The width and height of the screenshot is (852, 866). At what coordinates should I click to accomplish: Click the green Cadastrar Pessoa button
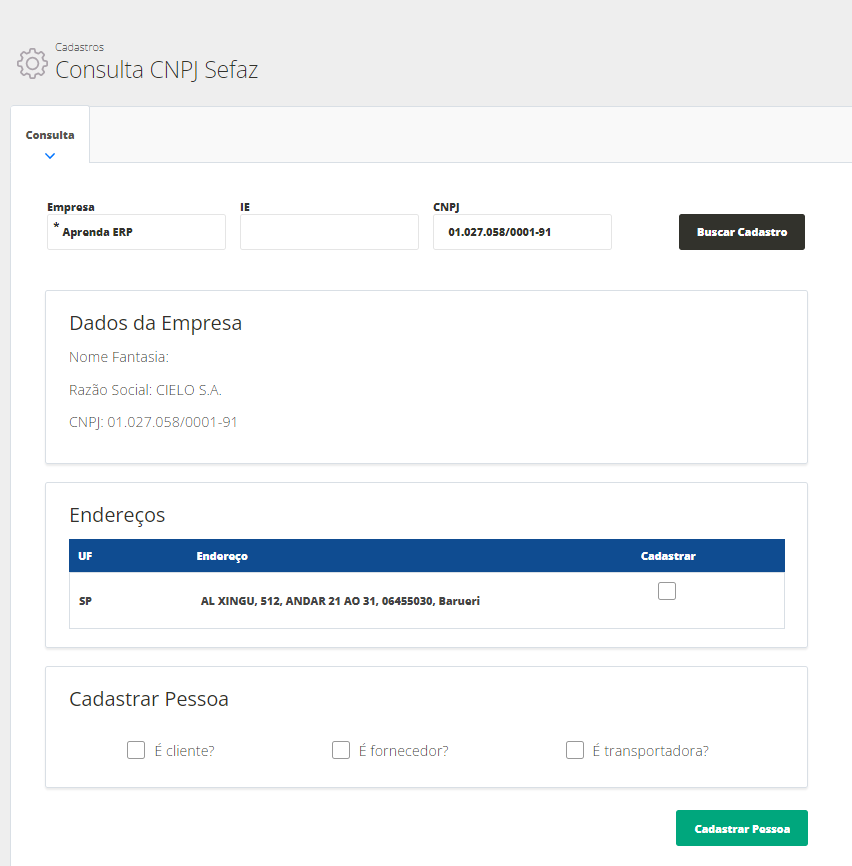[x=741, y=829]
